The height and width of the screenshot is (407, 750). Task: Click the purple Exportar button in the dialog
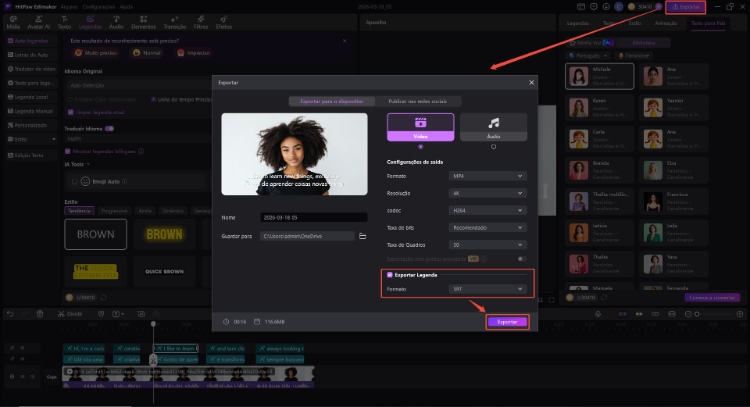point(508,322)
